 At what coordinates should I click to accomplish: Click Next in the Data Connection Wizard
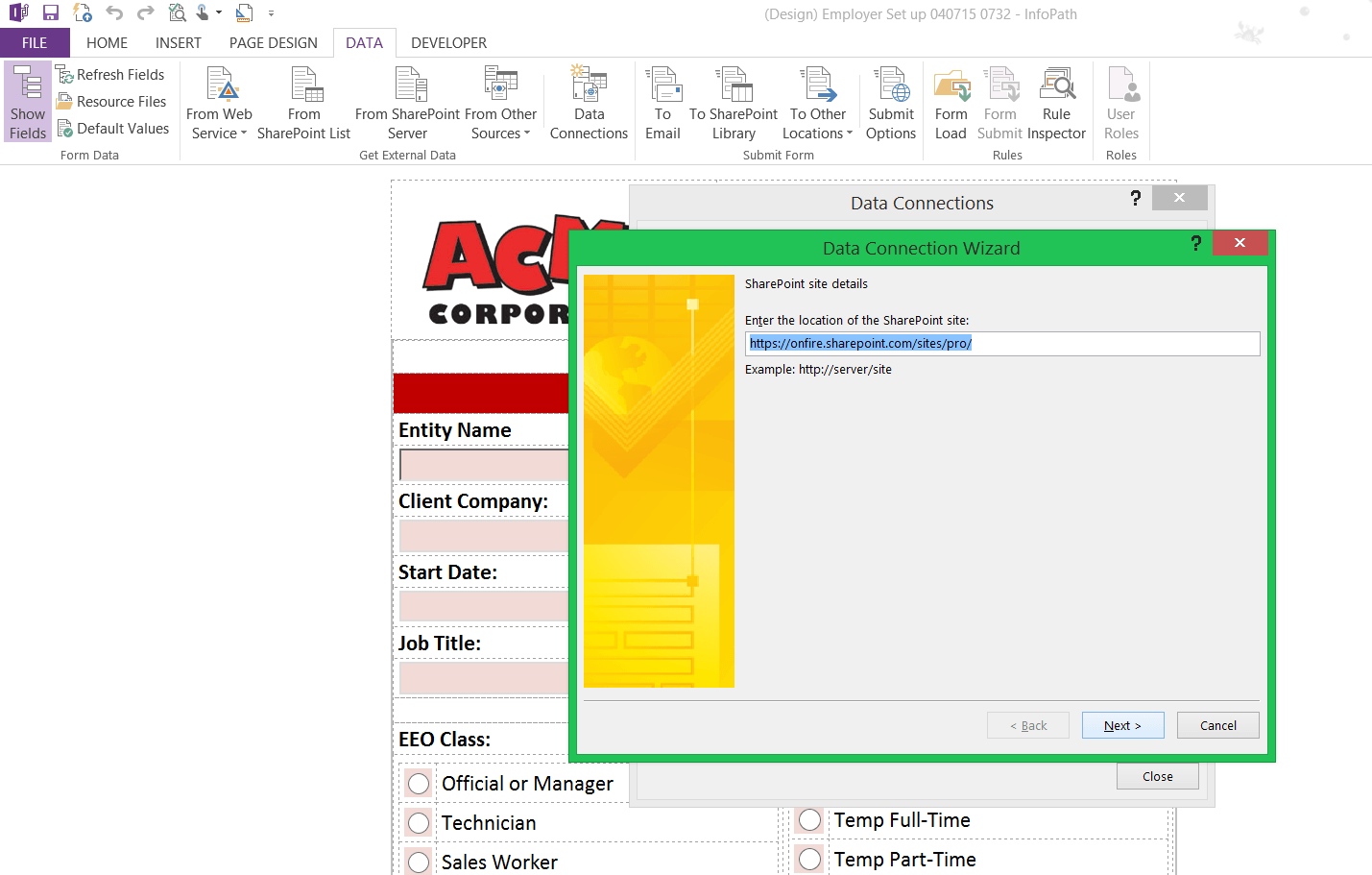(1122, 725)
